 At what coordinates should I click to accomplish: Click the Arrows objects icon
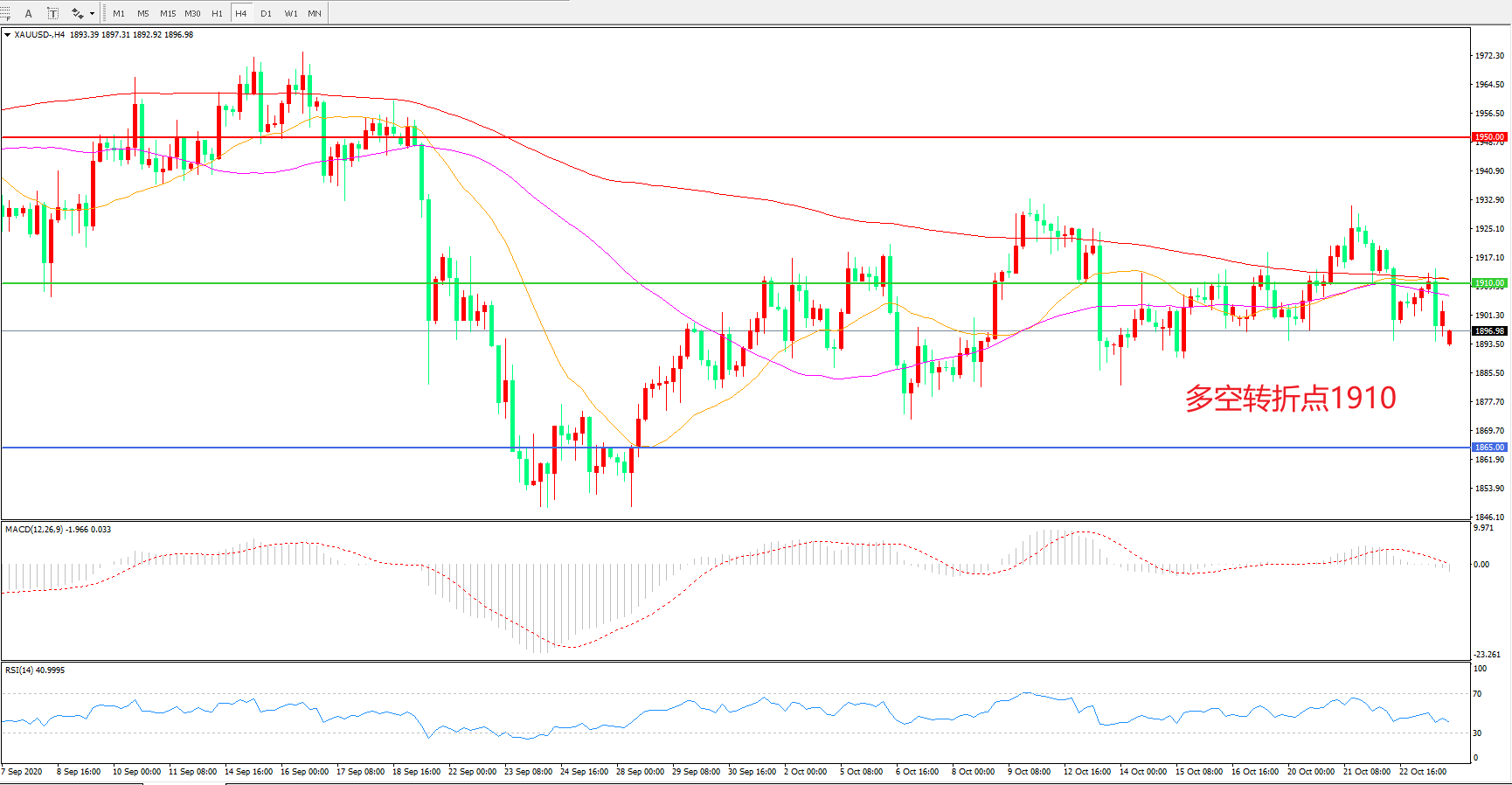point(77,13)
